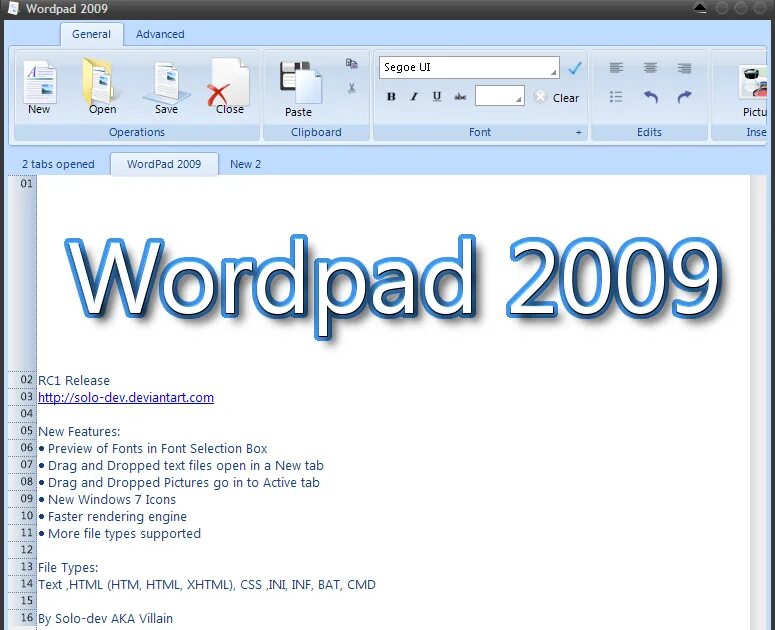Click 'New Windows 7 Icons' line

(112, 500)
